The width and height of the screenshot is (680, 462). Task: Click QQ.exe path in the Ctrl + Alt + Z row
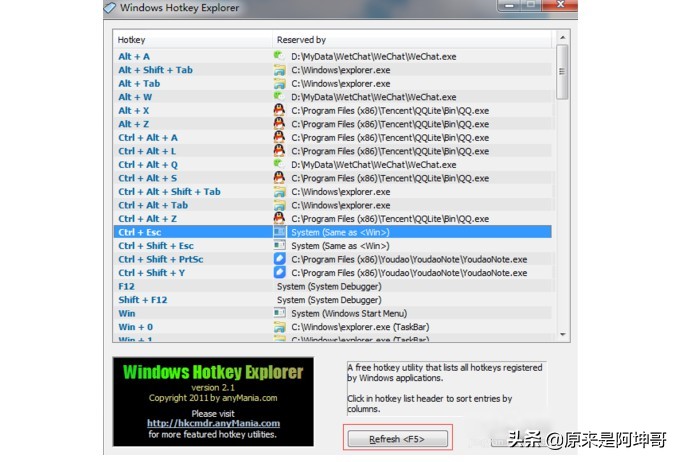point(390,219)
